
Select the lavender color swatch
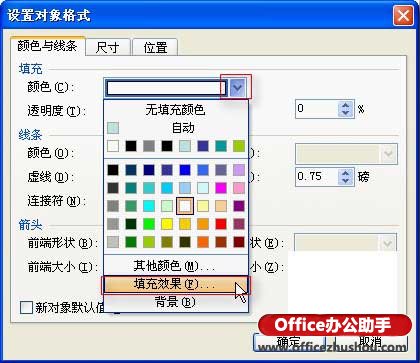[239, 170]
